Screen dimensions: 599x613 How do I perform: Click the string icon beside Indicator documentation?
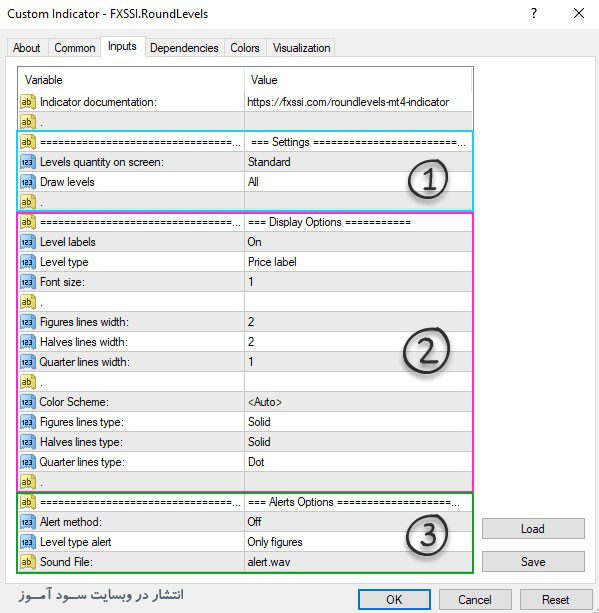click(28, 102)
